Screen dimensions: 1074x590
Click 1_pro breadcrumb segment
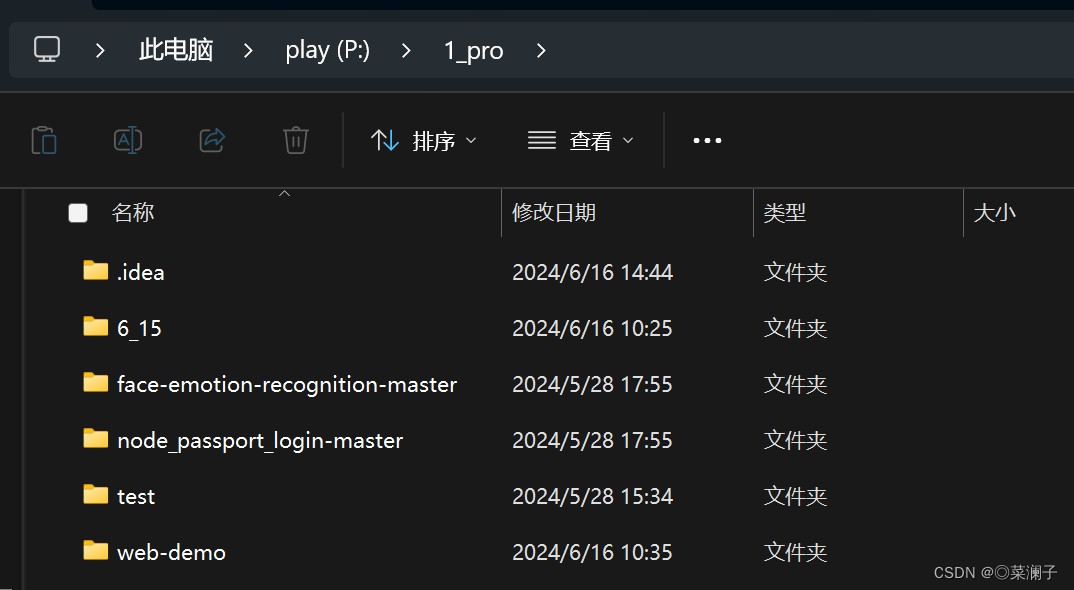tap(473, 51)
